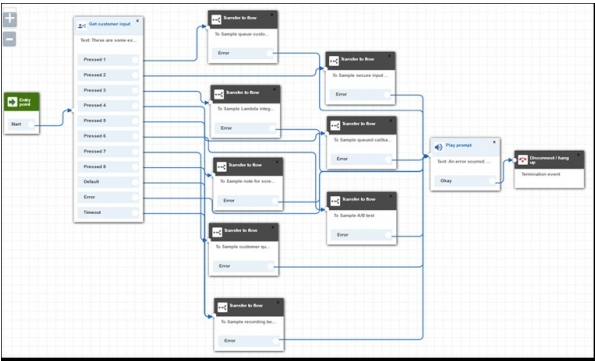This screenshot has width=595, height=361.
Task: Click the Okay branch of Play prompt
Action: coord(465,181)
